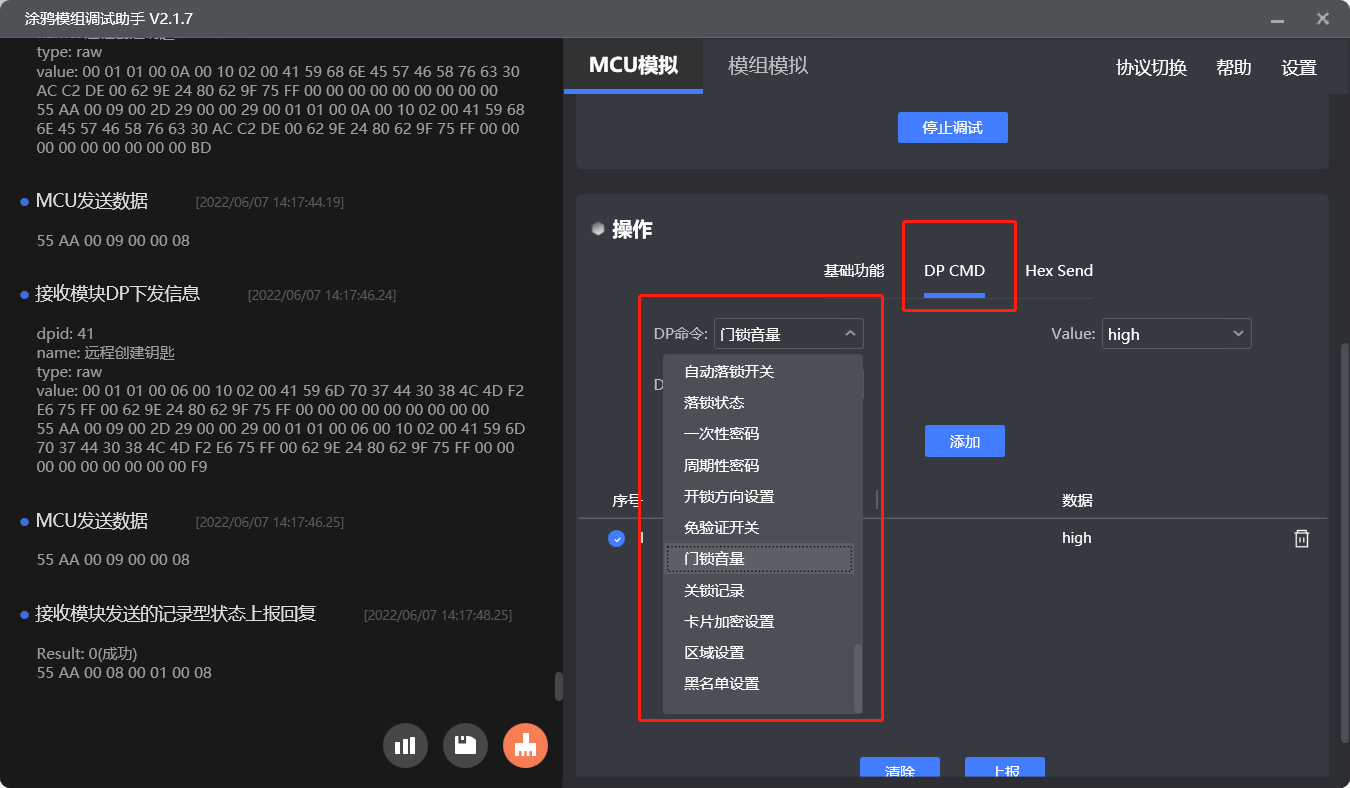Open the 帮助 menu

point(1233,68)
